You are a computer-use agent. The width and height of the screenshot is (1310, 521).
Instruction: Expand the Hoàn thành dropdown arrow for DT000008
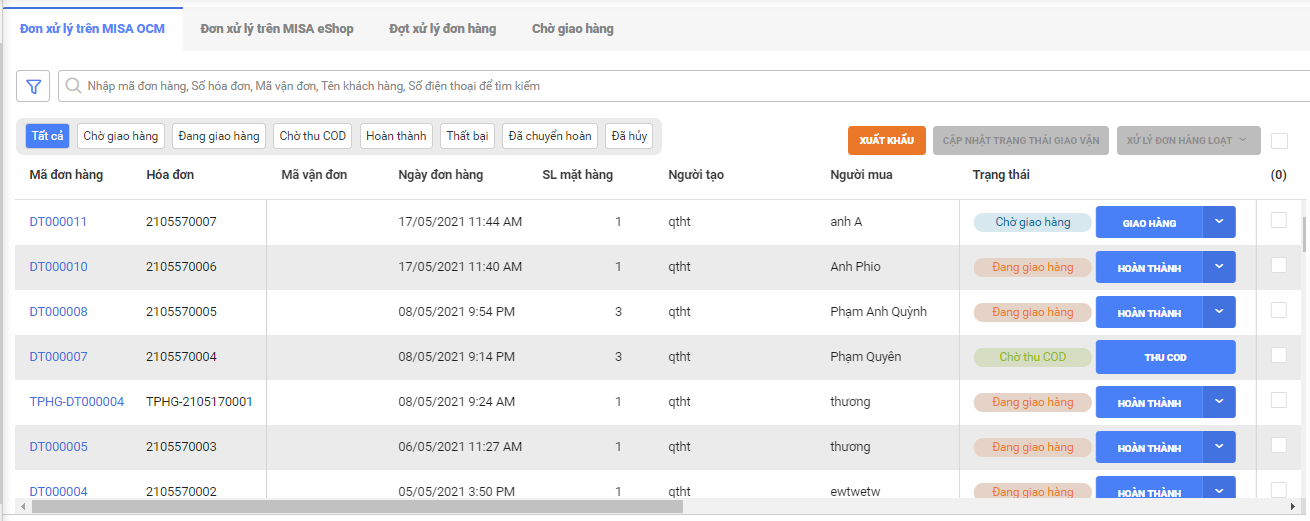[1219, 312]
